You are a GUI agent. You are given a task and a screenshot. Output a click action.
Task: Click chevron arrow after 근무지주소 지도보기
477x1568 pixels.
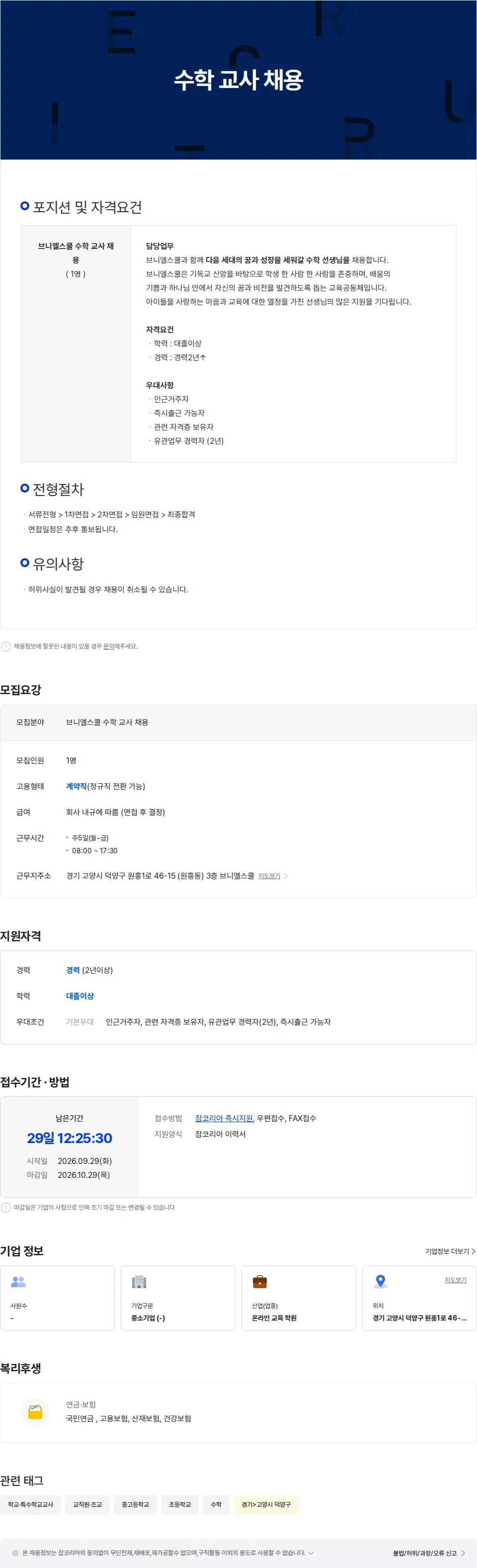tap(286, 876)
